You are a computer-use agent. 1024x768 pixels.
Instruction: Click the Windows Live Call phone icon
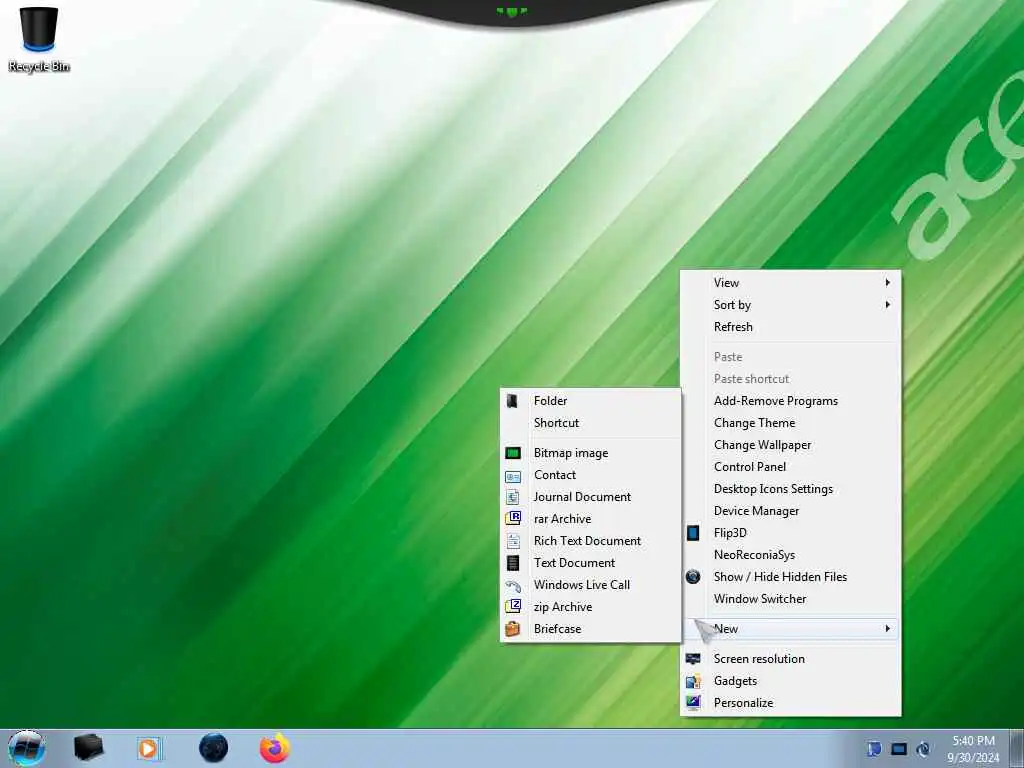click(x=513, y=586)
